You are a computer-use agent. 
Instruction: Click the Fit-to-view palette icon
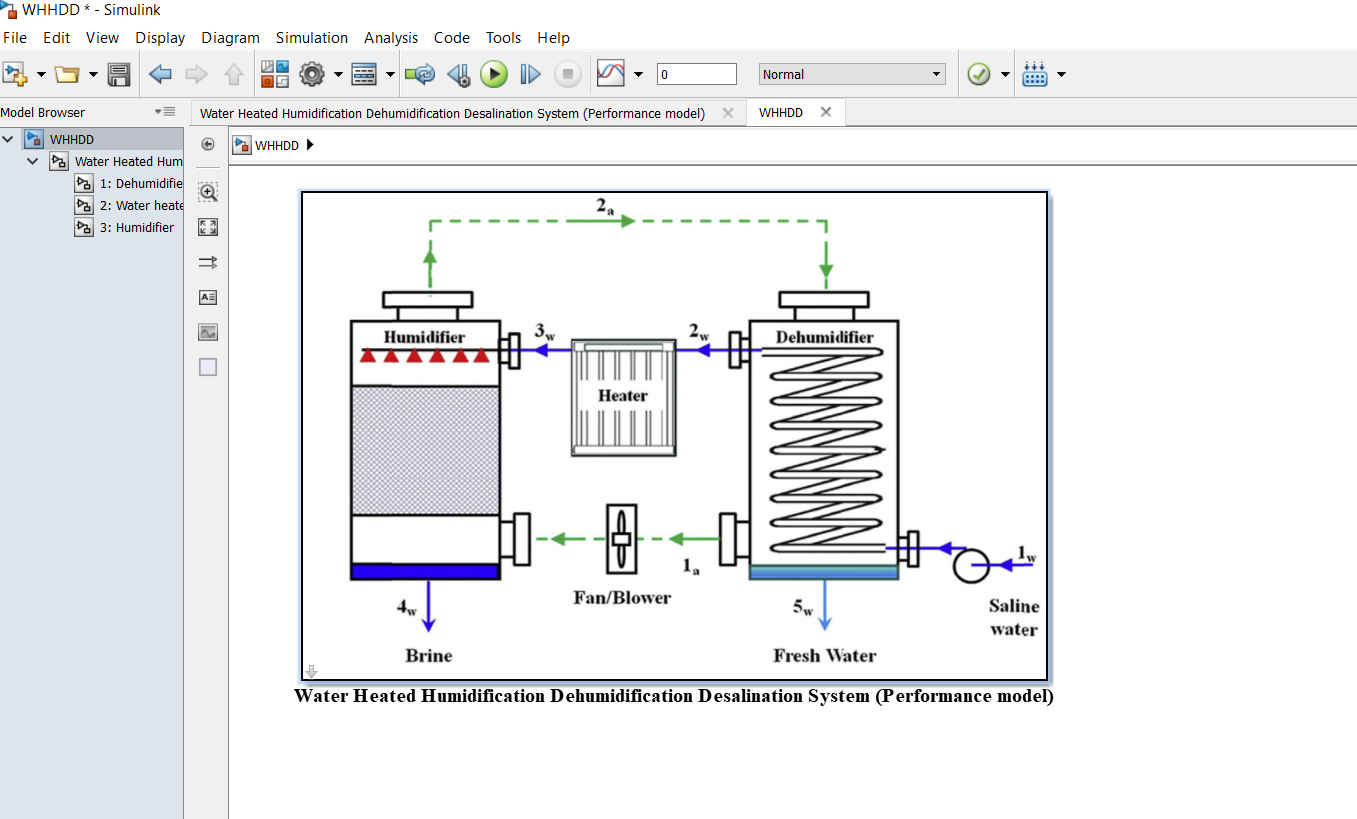tap(207, 227)
